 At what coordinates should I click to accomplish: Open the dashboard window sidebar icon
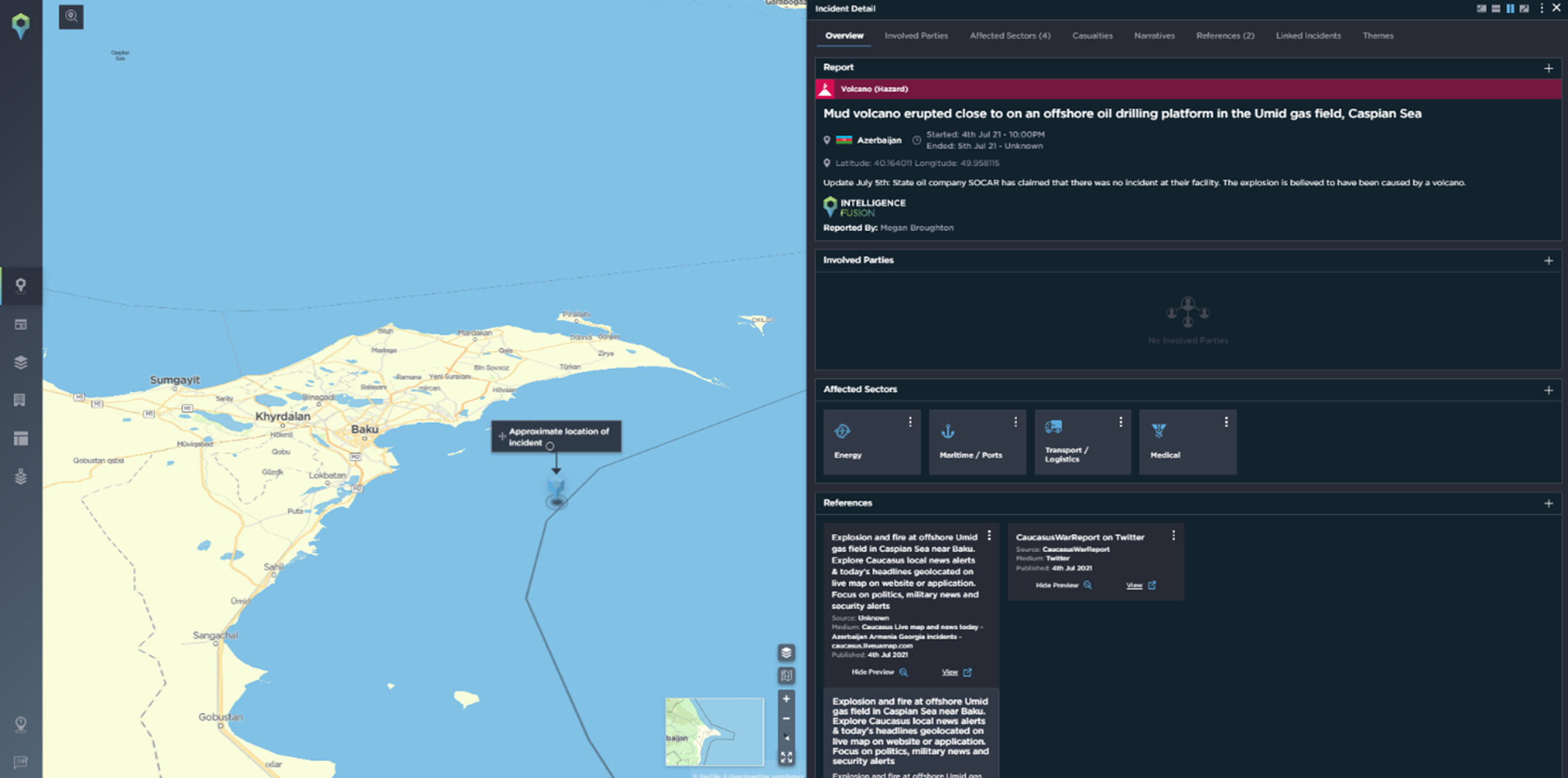[x=21, y=324]
